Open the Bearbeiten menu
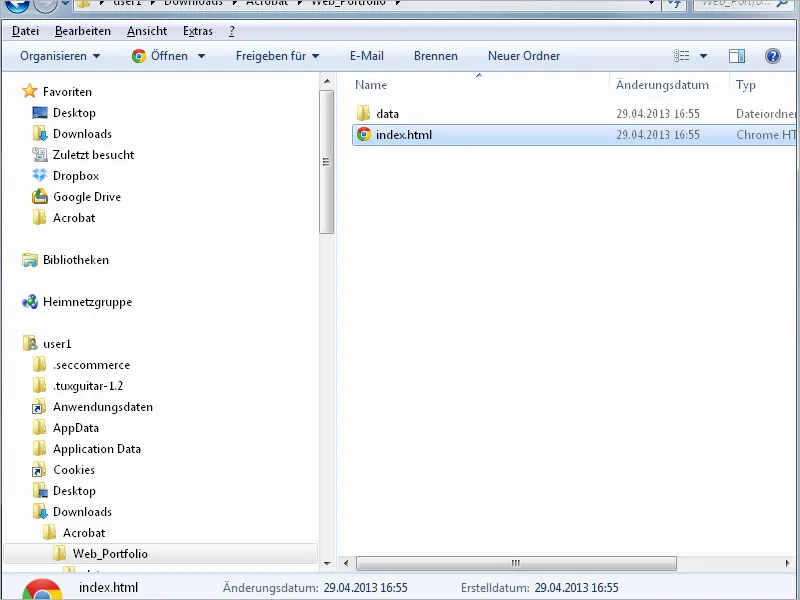This screenshot has height=600, width=800. pyautogui.click(x=83, y=31)
